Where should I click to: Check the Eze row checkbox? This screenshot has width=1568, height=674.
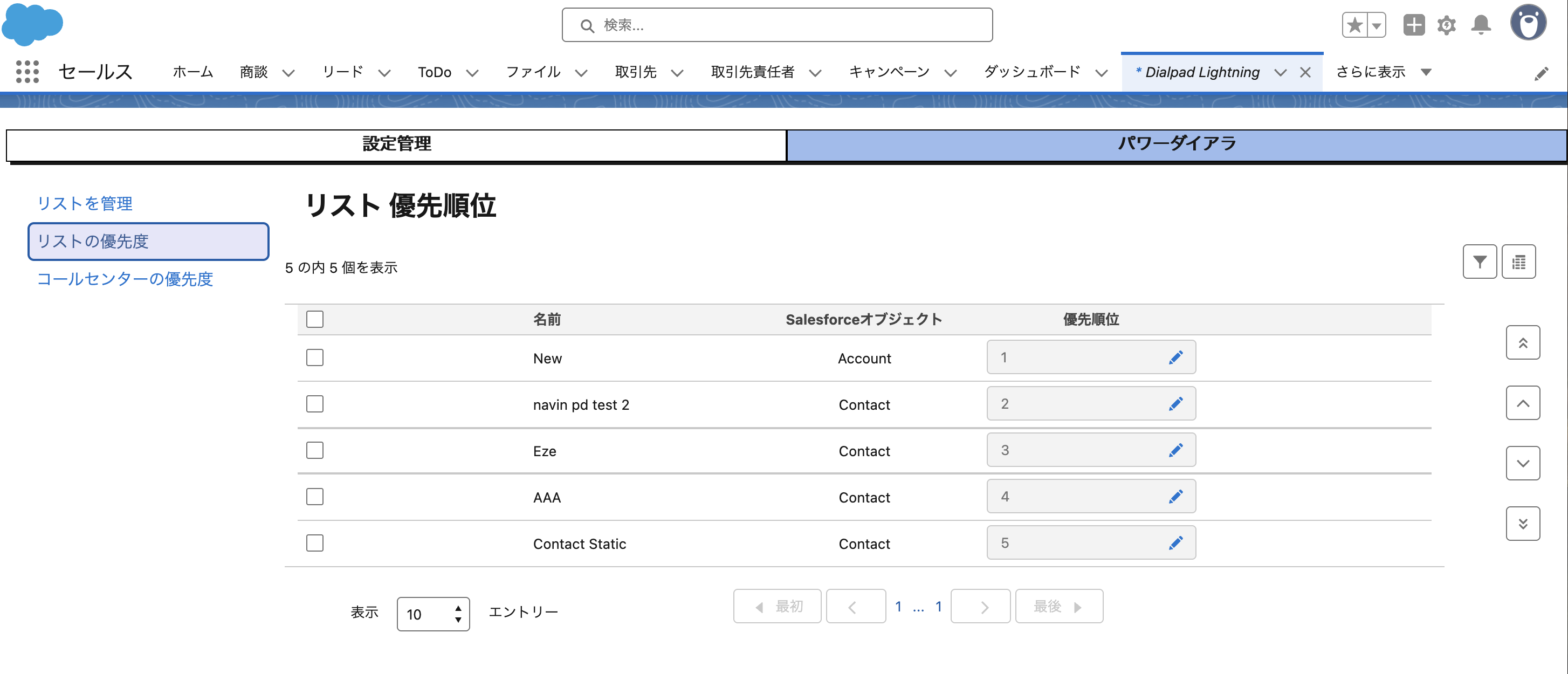click(315, 450)
